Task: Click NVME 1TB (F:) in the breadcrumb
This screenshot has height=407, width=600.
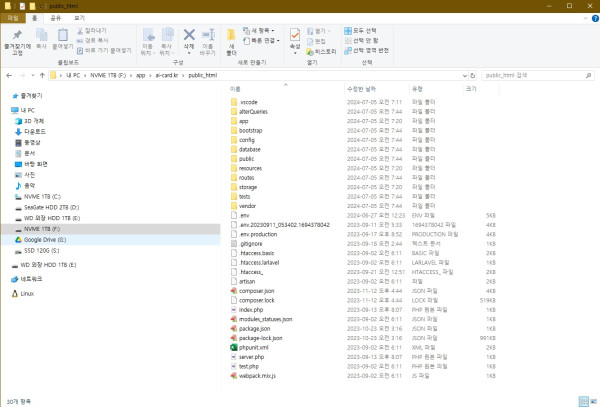Action: [x=108, y=75]
